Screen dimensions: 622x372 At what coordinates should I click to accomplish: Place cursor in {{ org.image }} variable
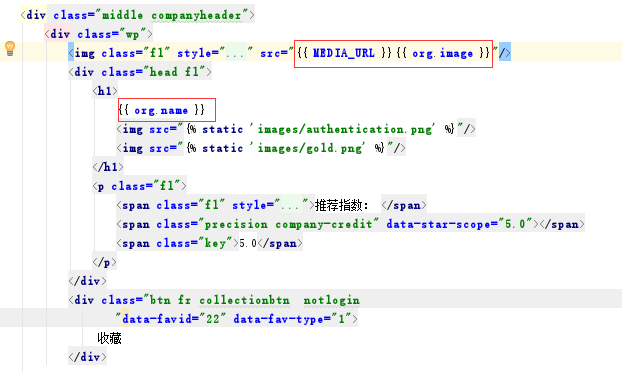[x=443, y=53]
